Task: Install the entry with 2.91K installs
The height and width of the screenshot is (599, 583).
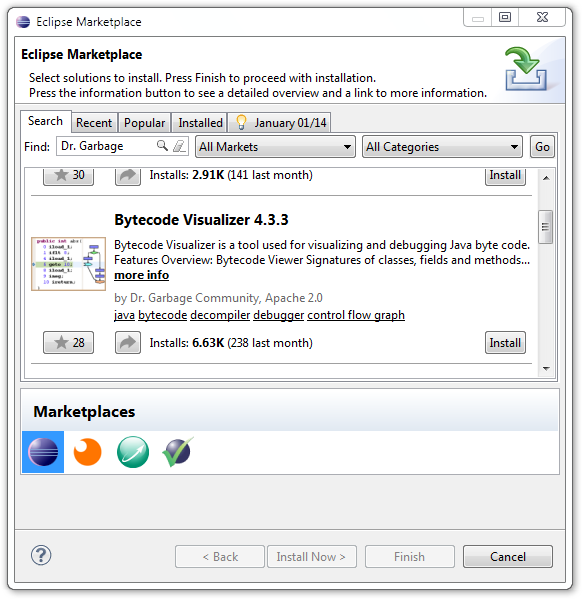Action: 505,176
